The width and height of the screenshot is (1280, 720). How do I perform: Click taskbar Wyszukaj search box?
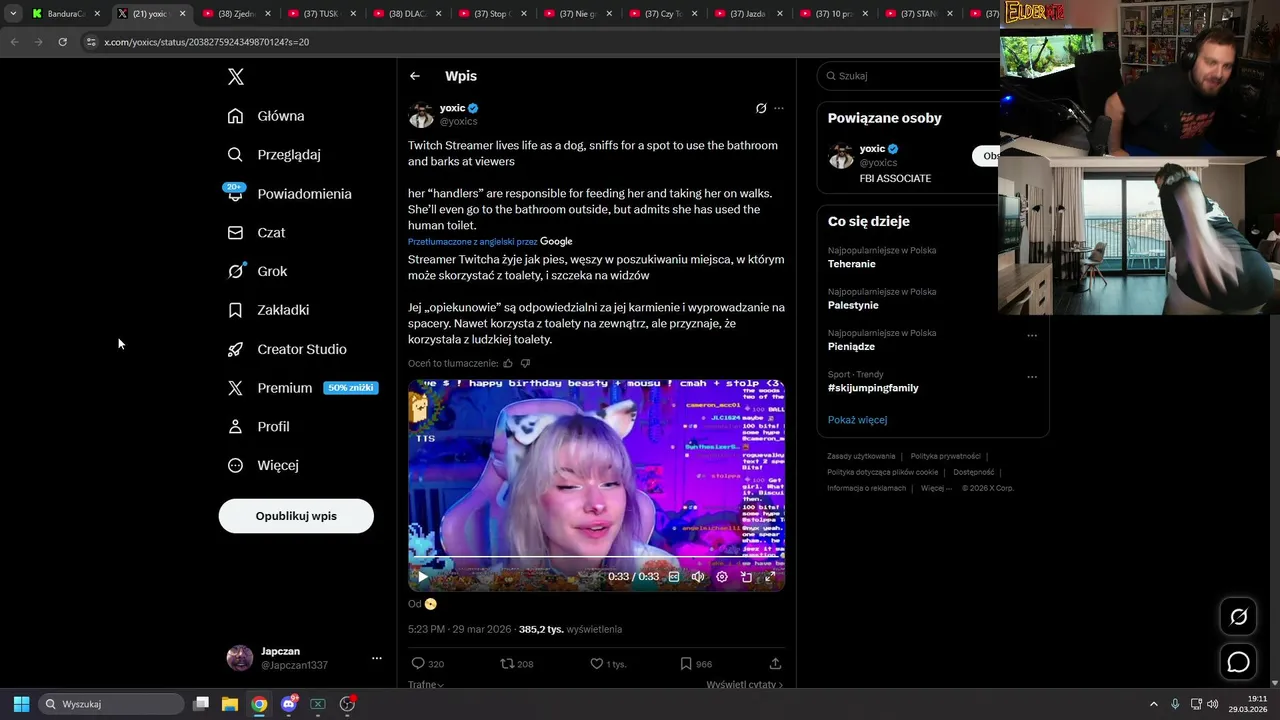112,704
